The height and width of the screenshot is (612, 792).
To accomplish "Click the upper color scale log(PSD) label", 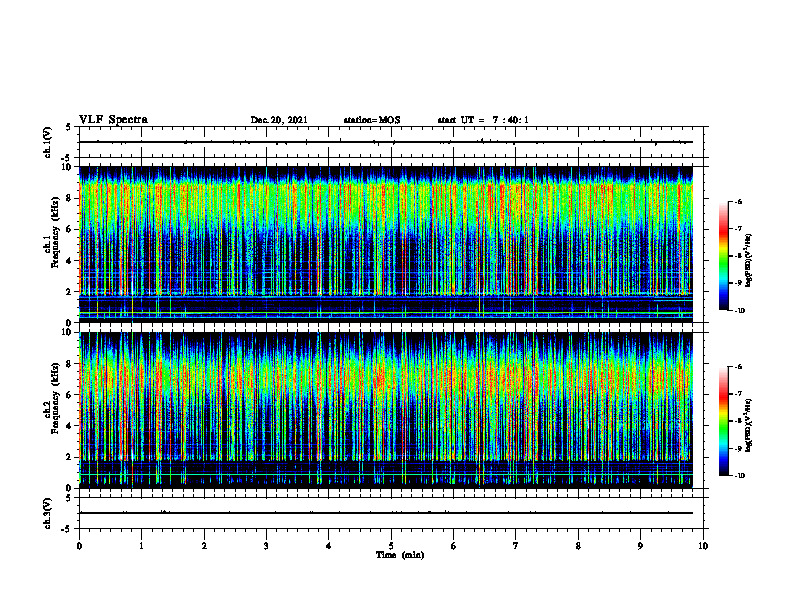I will pyautogui.click(x=749, y=260).
